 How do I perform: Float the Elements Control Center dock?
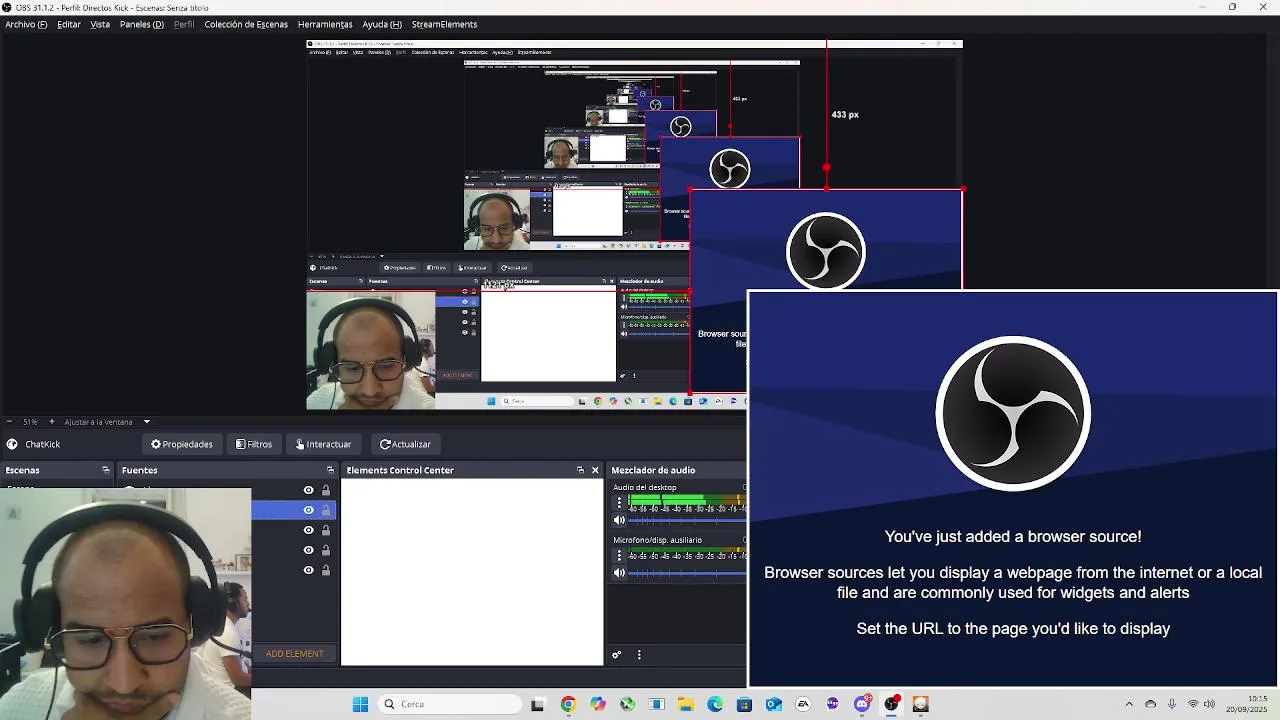click(580, 470)
